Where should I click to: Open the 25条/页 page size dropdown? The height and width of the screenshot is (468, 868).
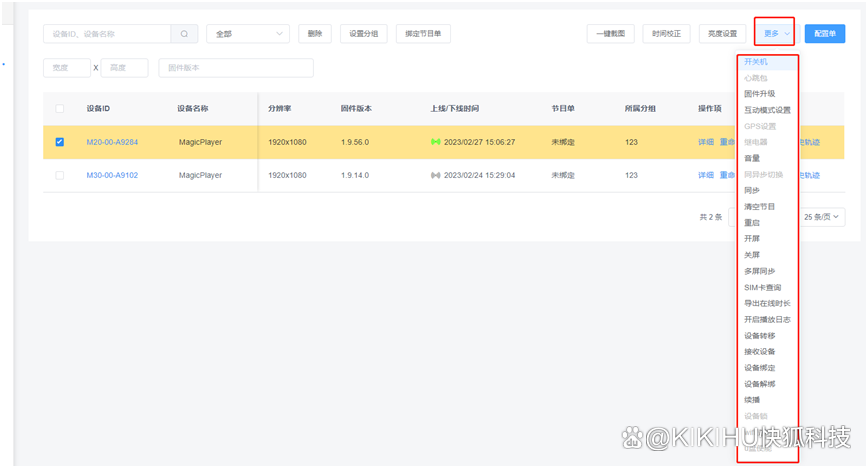823,216
